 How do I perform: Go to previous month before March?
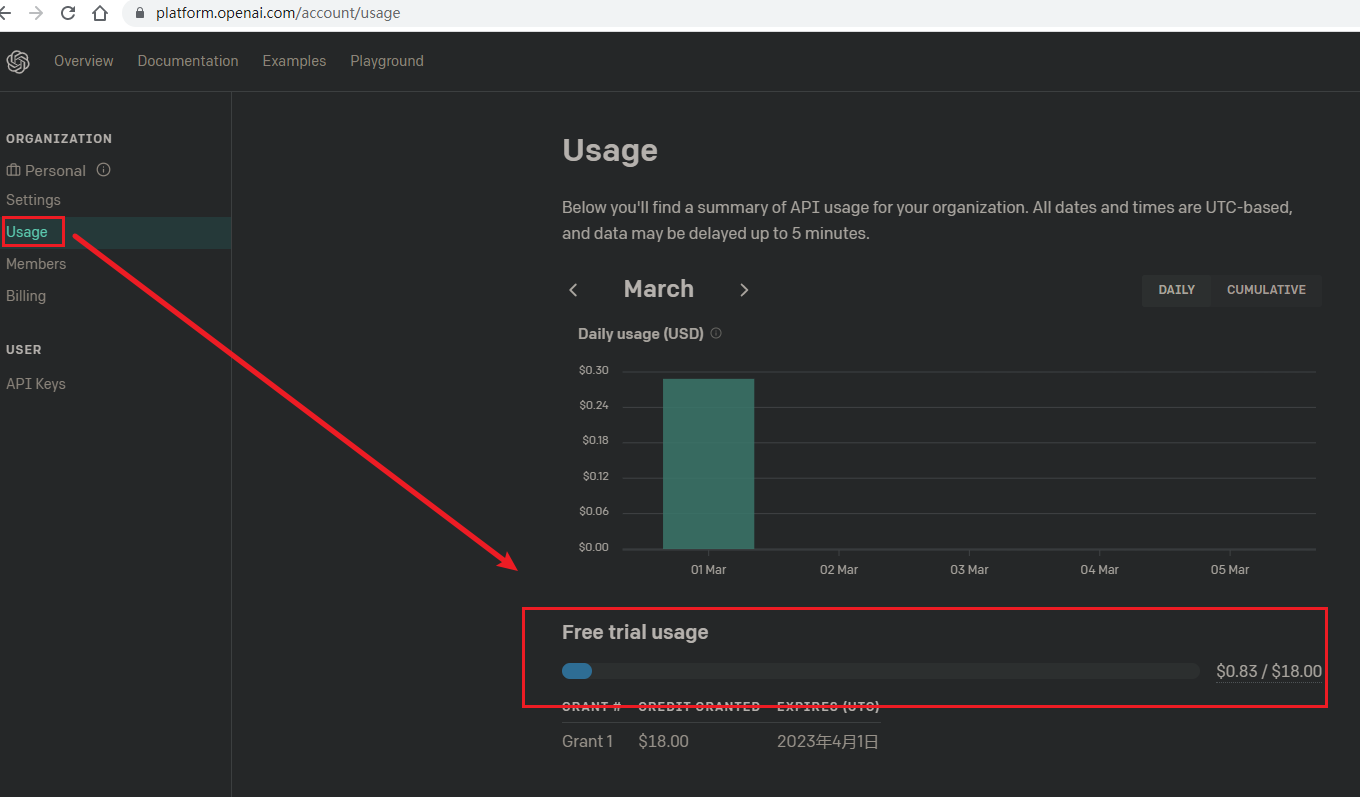(573, 290)
